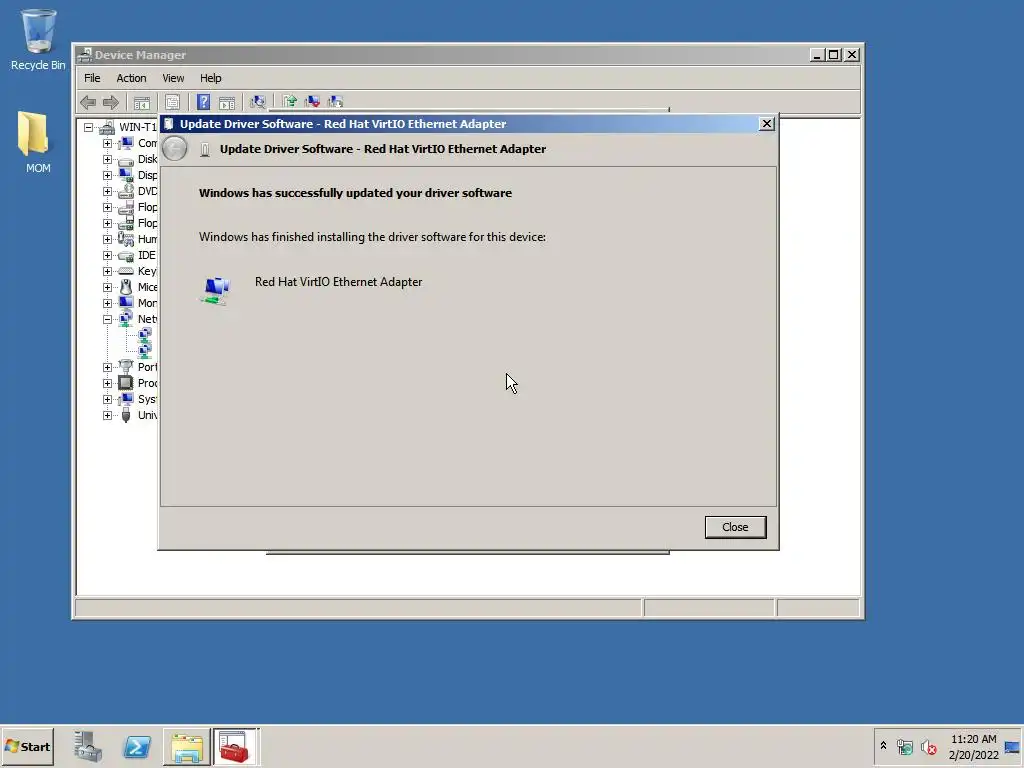Click the Update Driver Software toolbar icon

pos(289,101)
